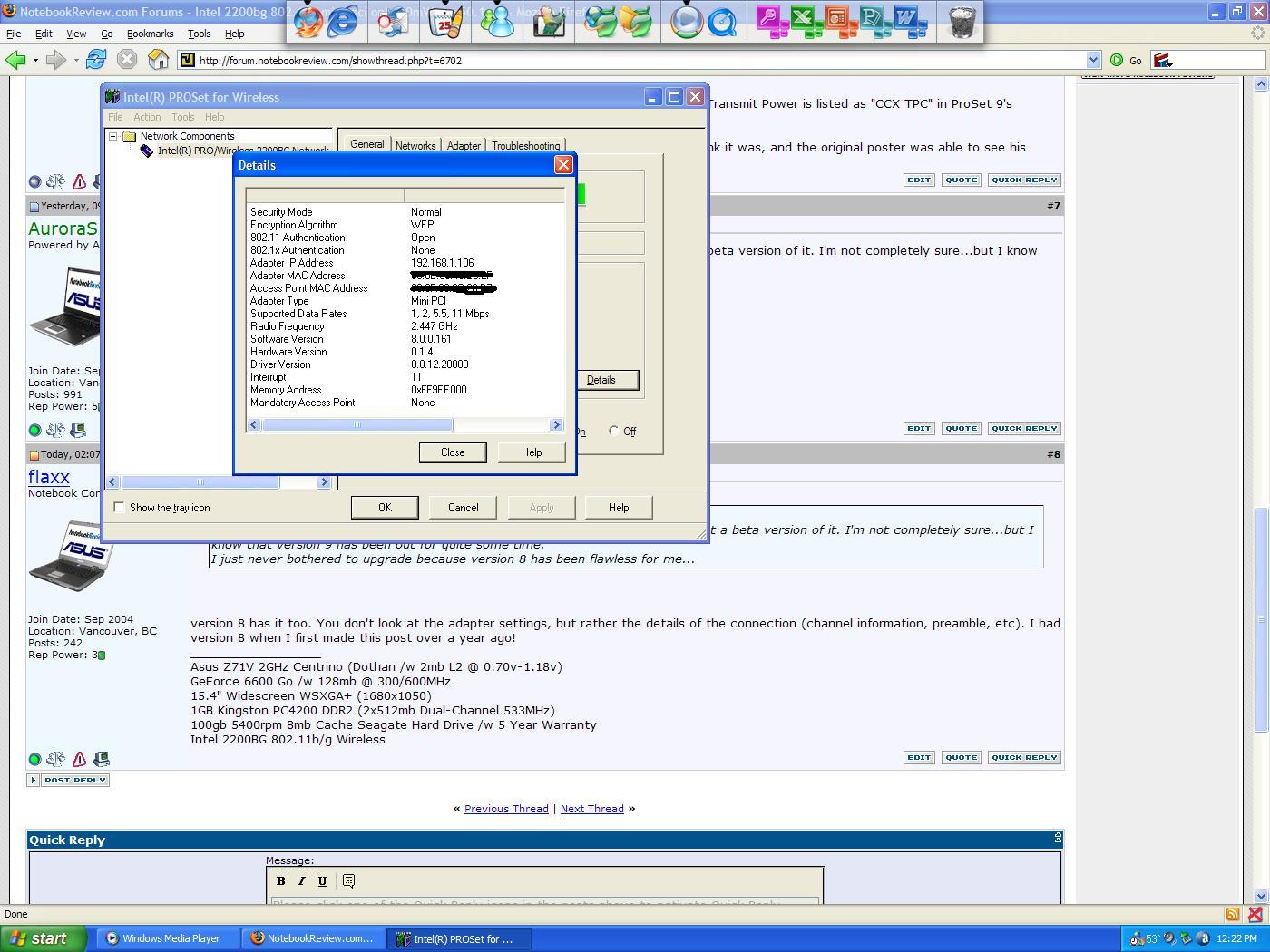1270x952 pixels.
Task: Launch MSN Messenger from the dock
Action: (497, 20)
